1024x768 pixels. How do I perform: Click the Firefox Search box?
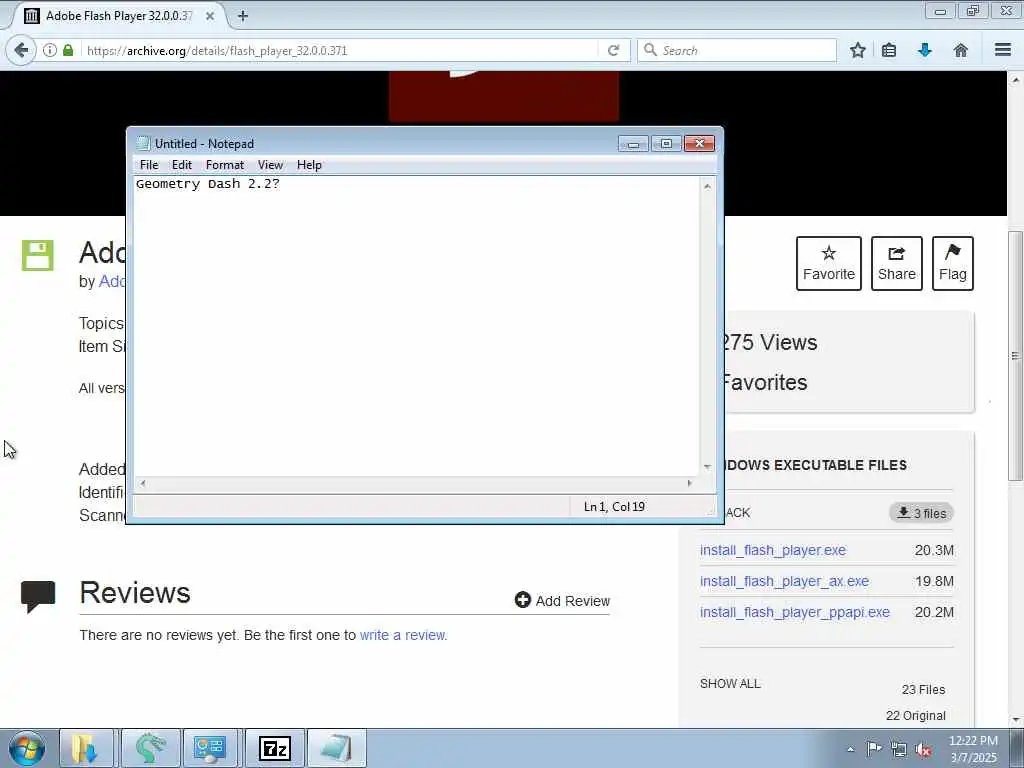737,50
